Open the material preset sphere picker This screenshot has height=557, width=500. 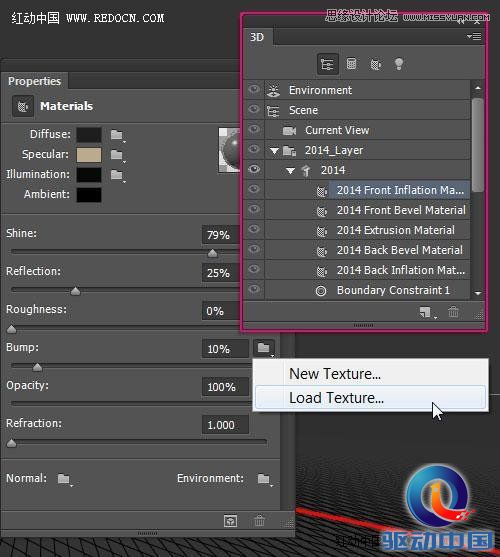tap(229, 150)
